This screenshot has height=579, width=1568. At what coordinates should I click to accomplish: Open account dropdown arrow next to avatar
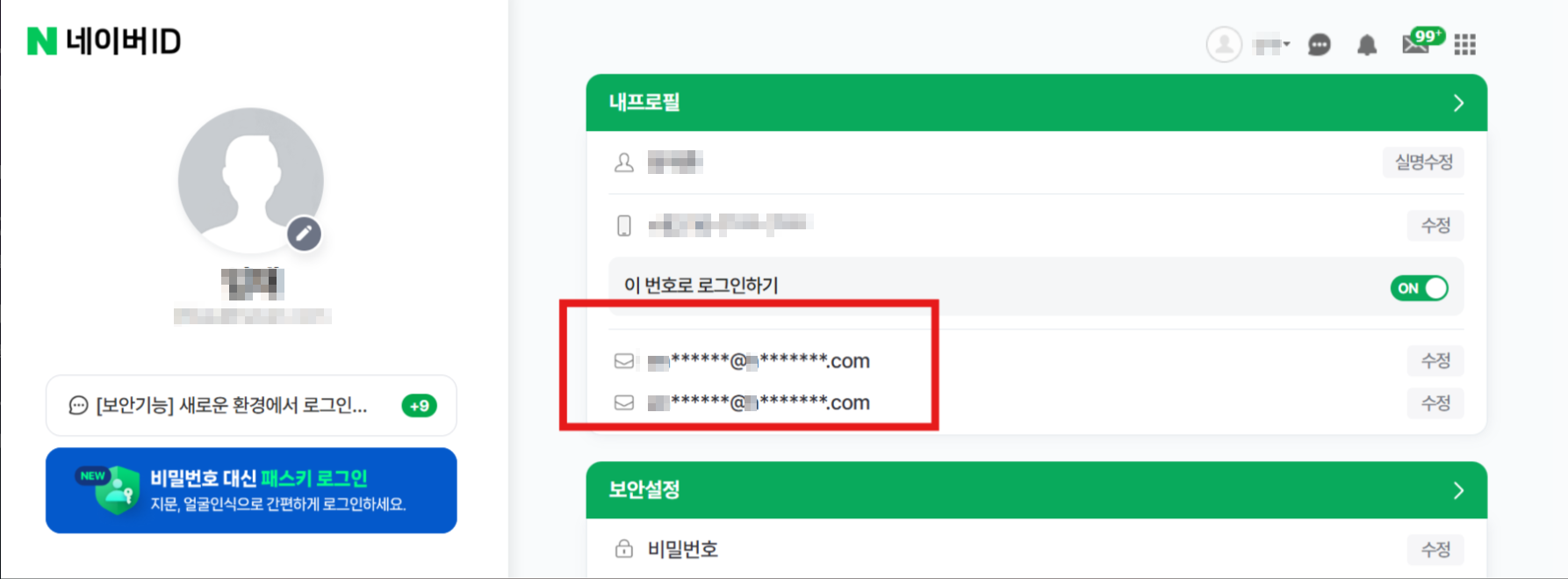coord(1286,44)
